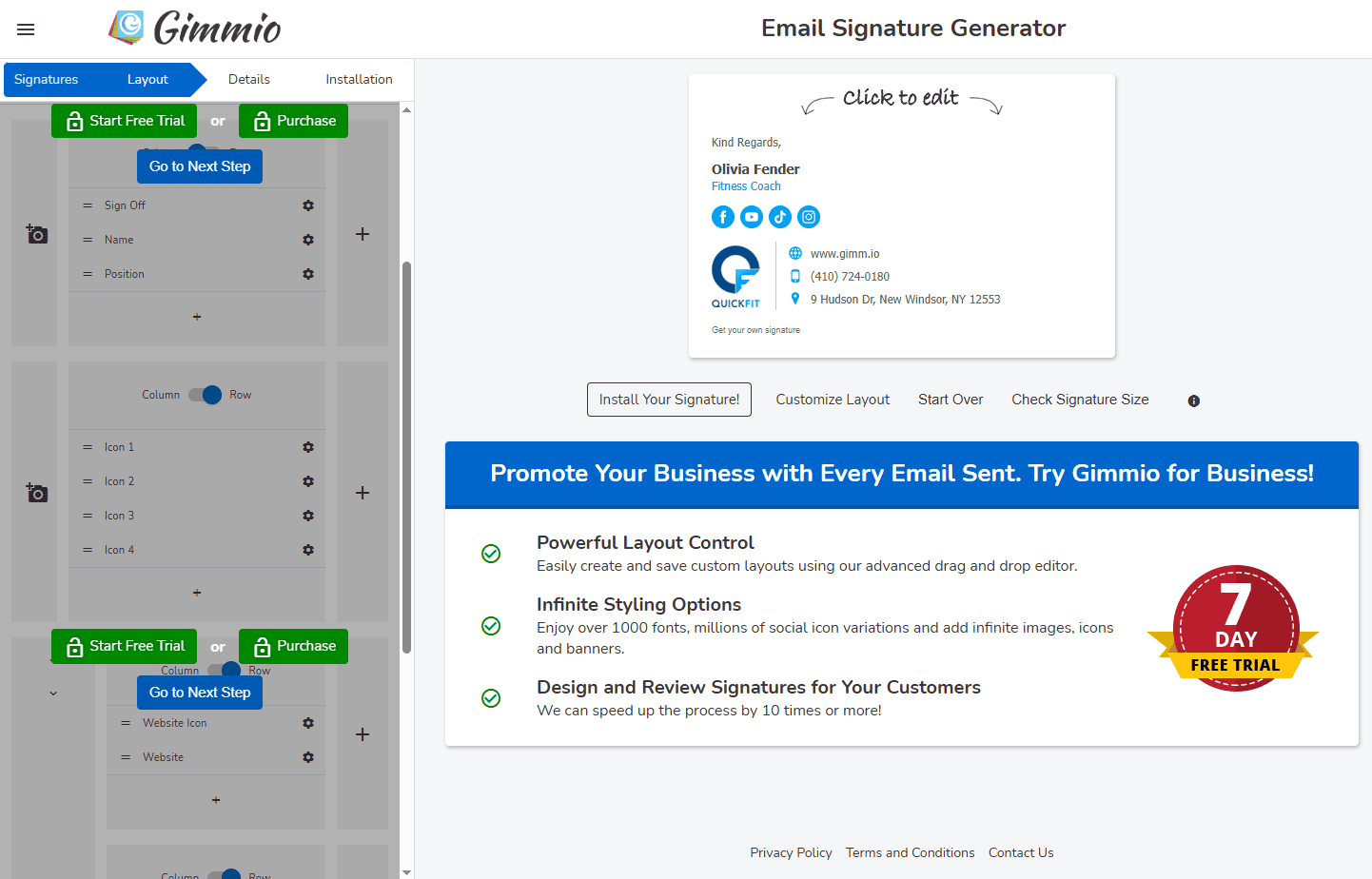Click the phone icon beside (410) 724-0180
This screenshot has width=1372, height=879.
[x=795, y=276]
